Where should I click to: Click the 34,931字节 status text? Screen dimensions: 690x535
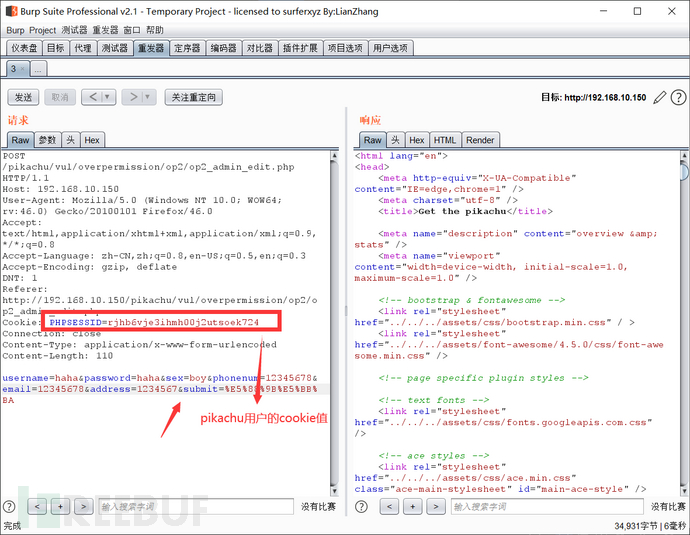(x=636, y=526)
